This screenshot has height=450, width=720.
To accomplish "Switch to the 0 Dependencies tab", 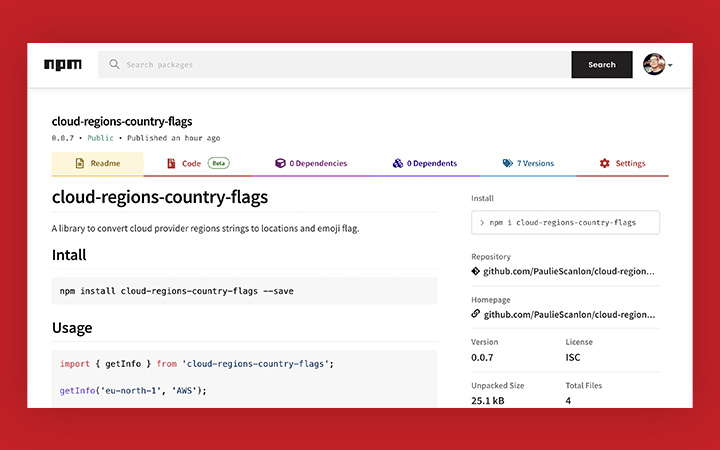I will point(311,163).
